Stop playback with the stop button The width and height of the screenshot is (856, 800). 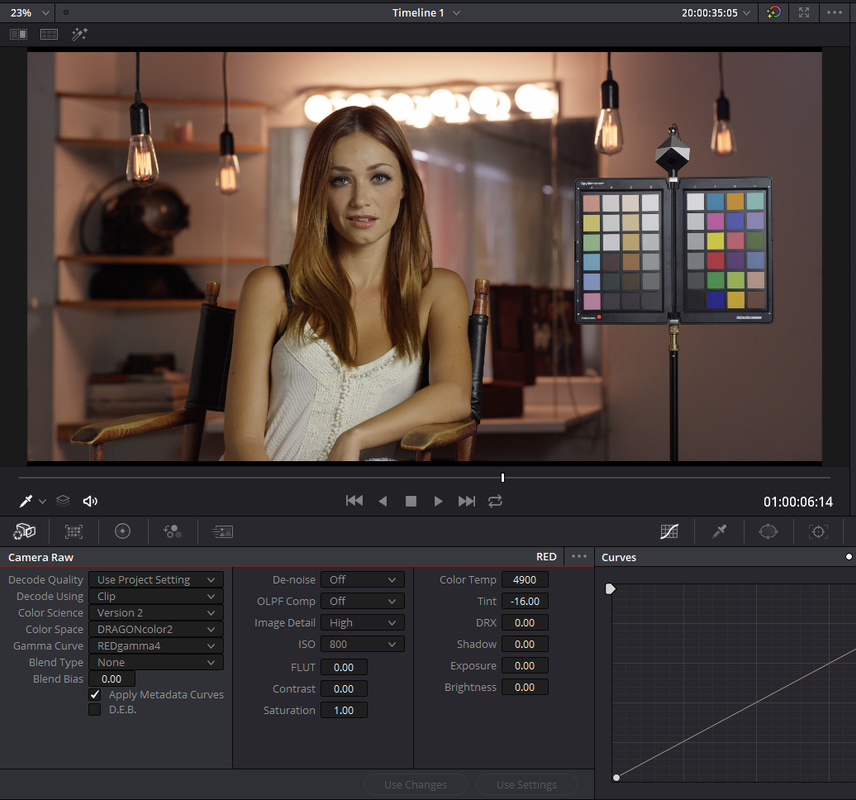[x=411, y=501]
